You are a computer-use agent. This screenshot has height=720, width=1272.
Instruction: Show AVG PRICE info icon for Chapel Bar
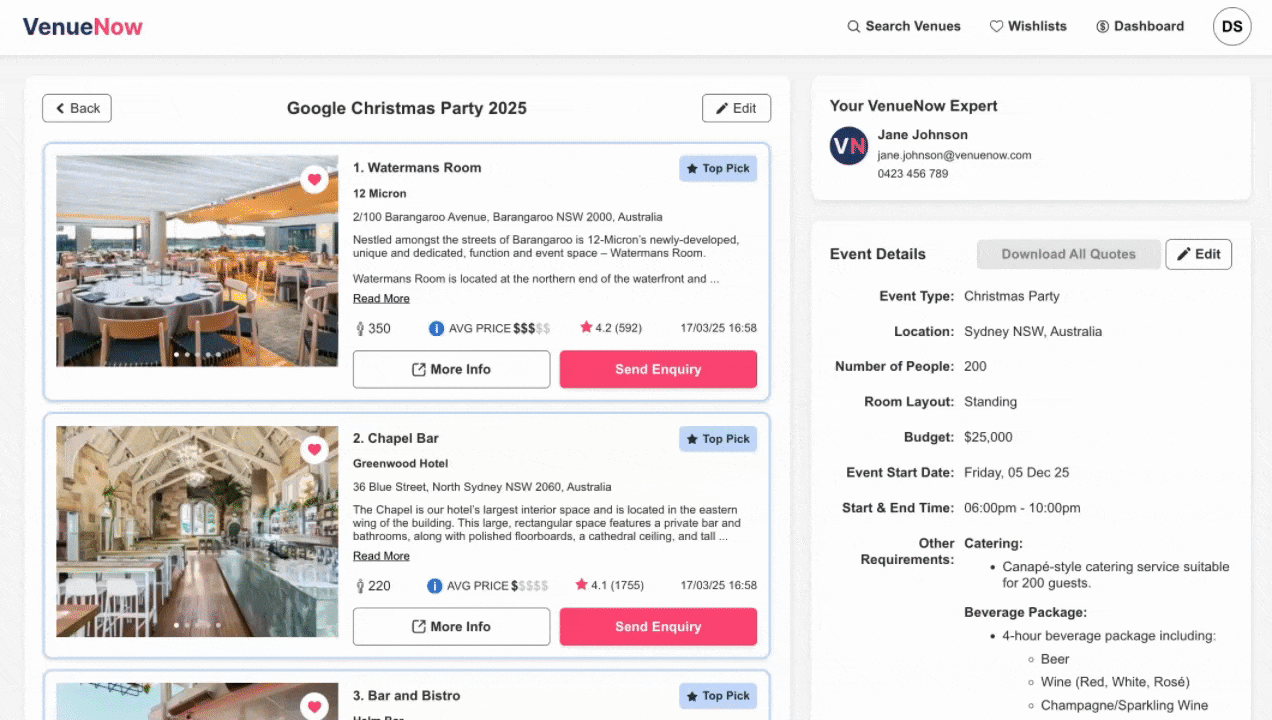pyautogui.click(x=435, y=586)
